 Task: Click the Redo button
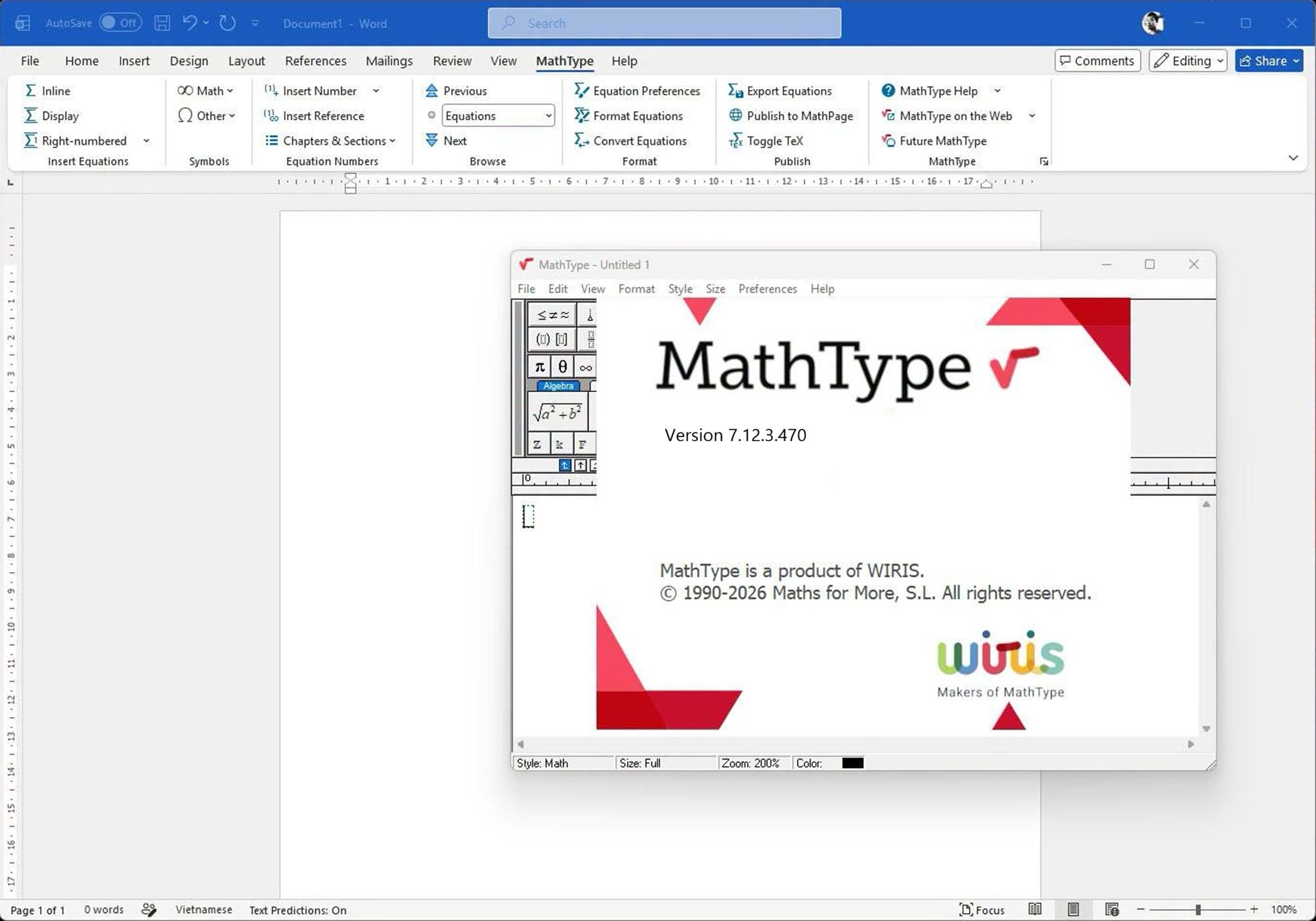pos(227,23)
